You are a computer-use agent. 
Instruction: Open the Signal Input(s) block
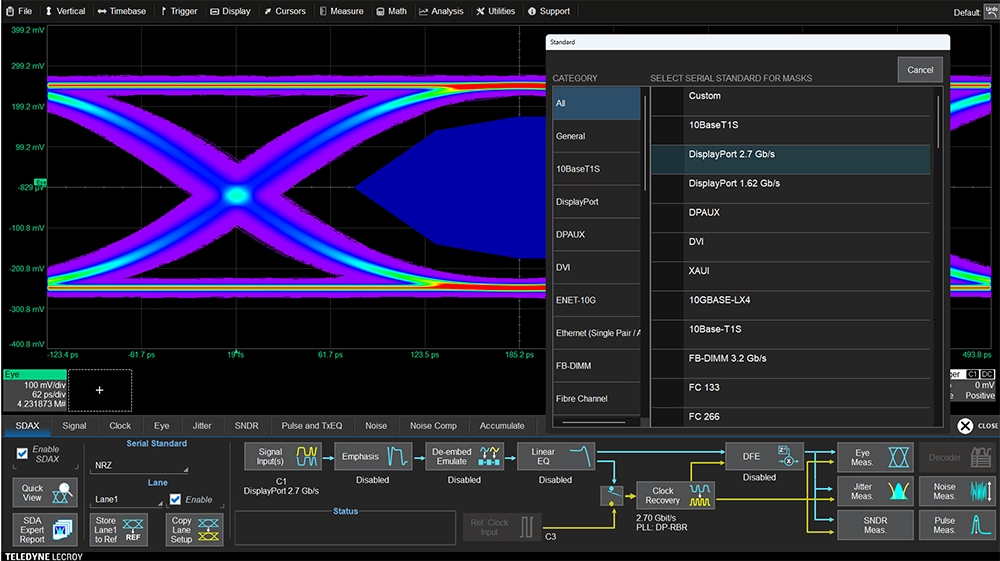point(283,456)
